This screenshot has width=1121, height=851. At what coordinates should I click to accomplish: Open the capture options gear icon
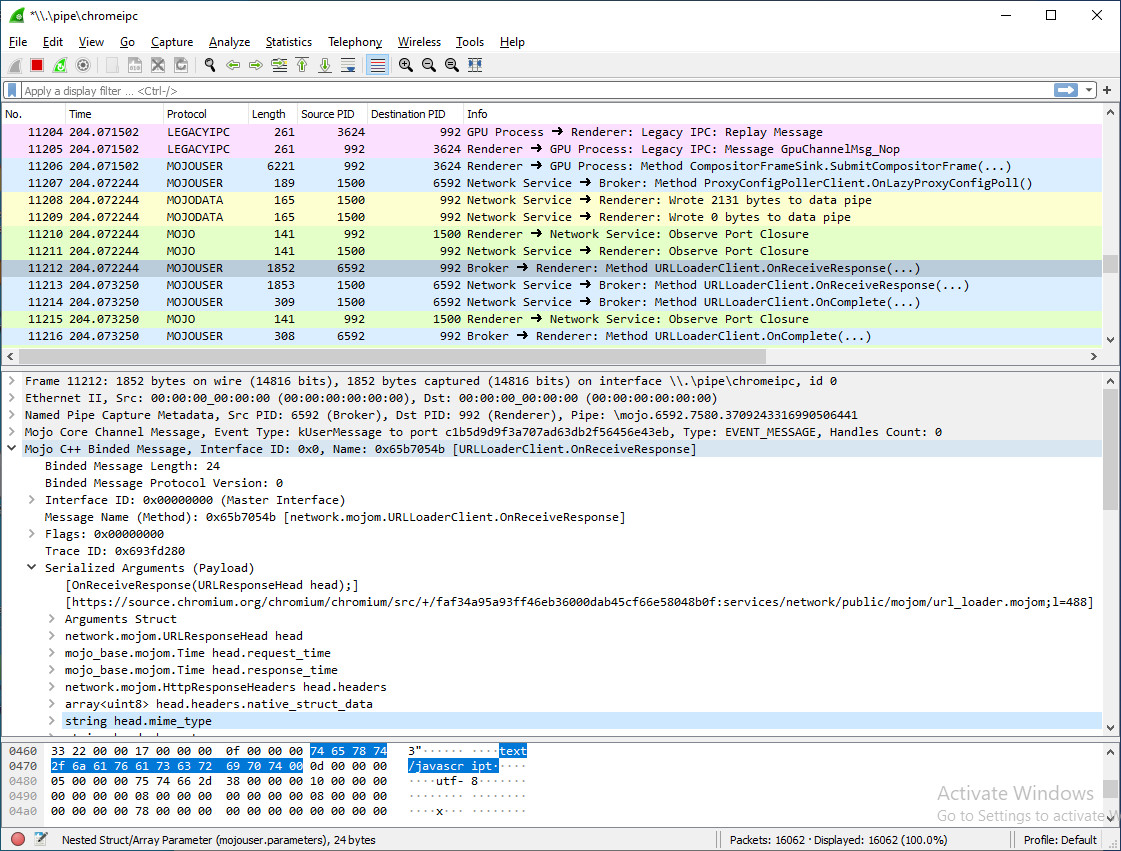click(x=83, y=65)
